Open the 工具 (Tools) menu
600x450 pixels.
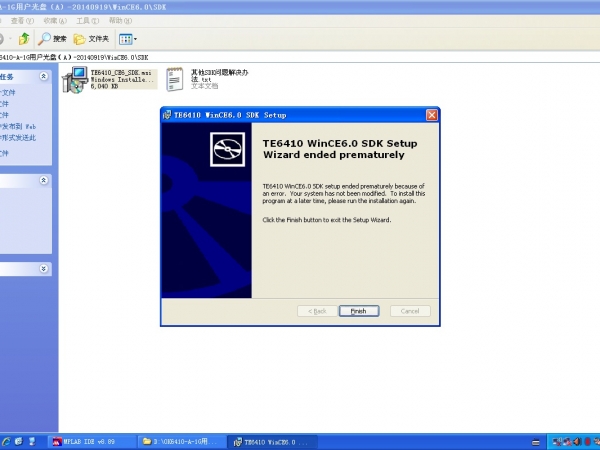(87, 20)
